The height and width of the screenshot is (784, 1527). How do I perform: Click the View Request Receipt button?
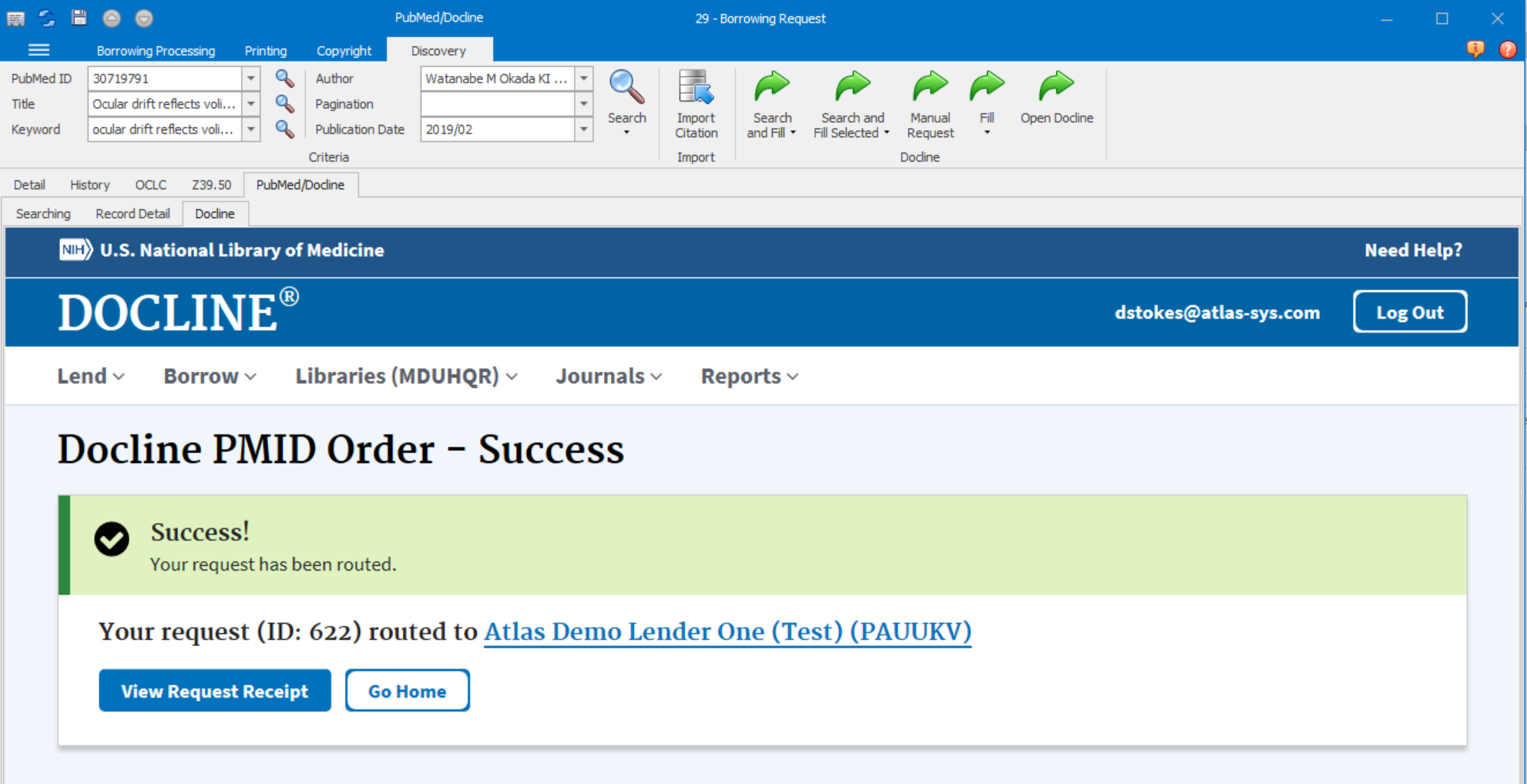(x=215, y=691)
